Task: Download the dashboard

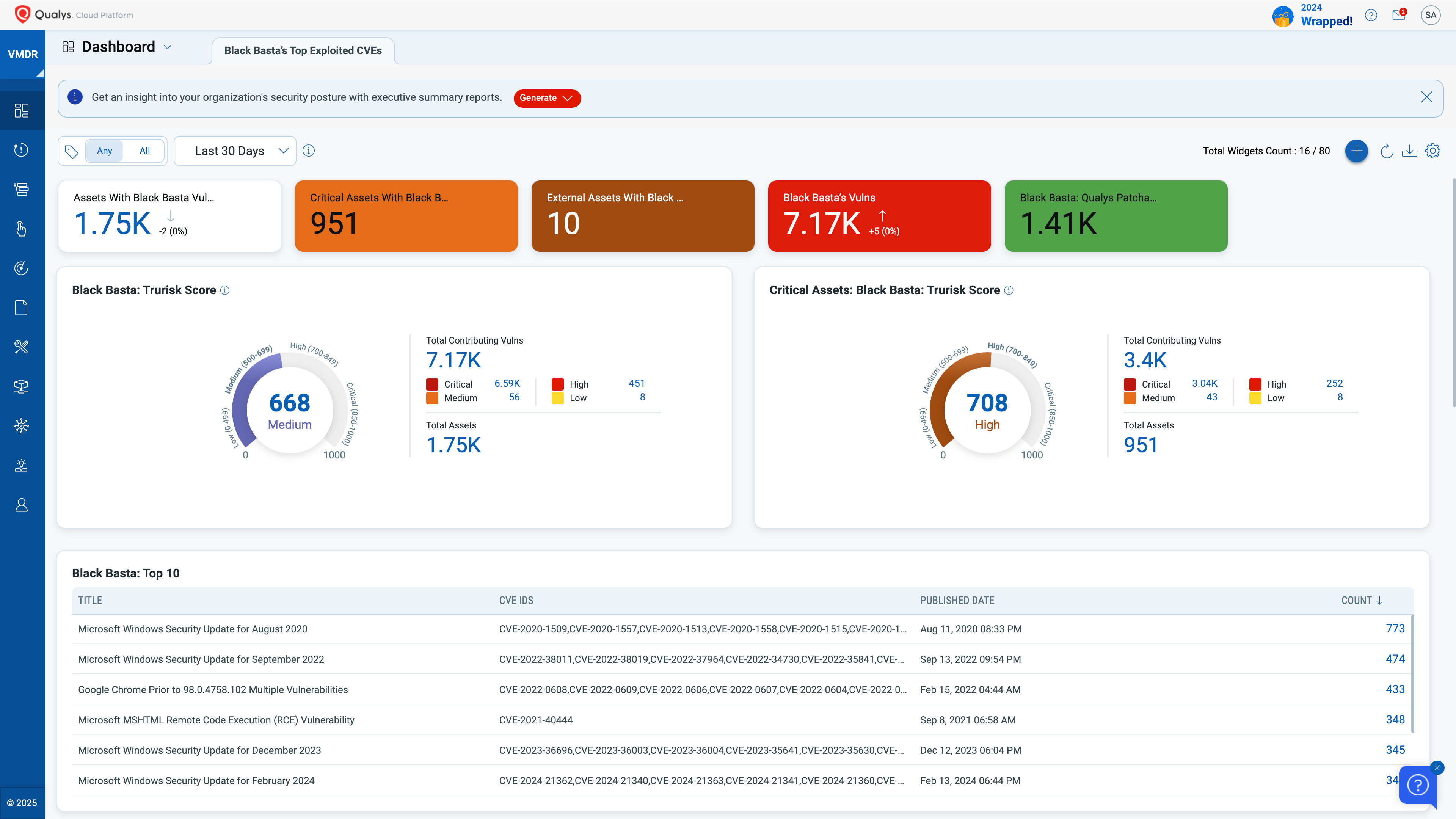Action: point(1410,151)
